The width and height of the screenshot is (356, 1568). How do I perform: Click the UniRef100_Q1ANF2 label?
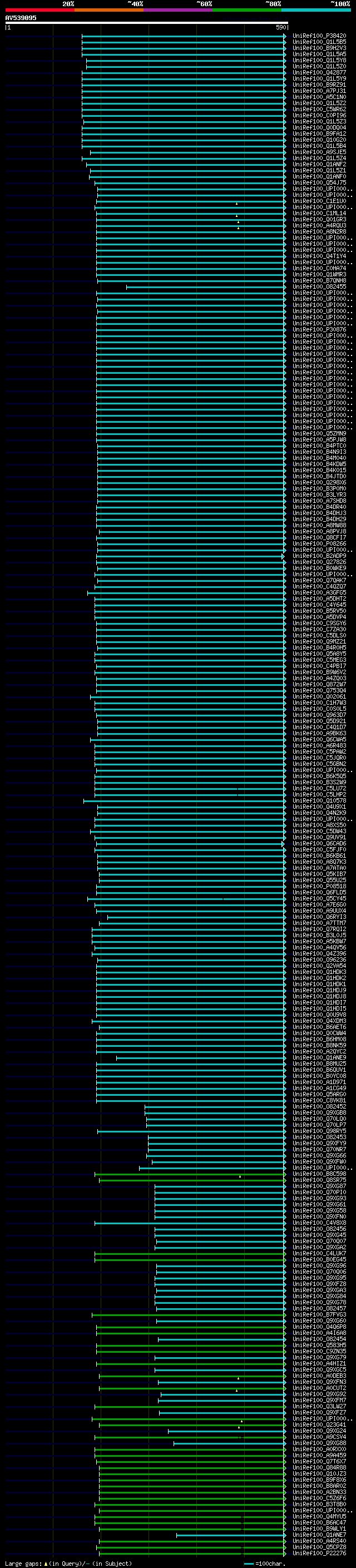tap(319, 164)
